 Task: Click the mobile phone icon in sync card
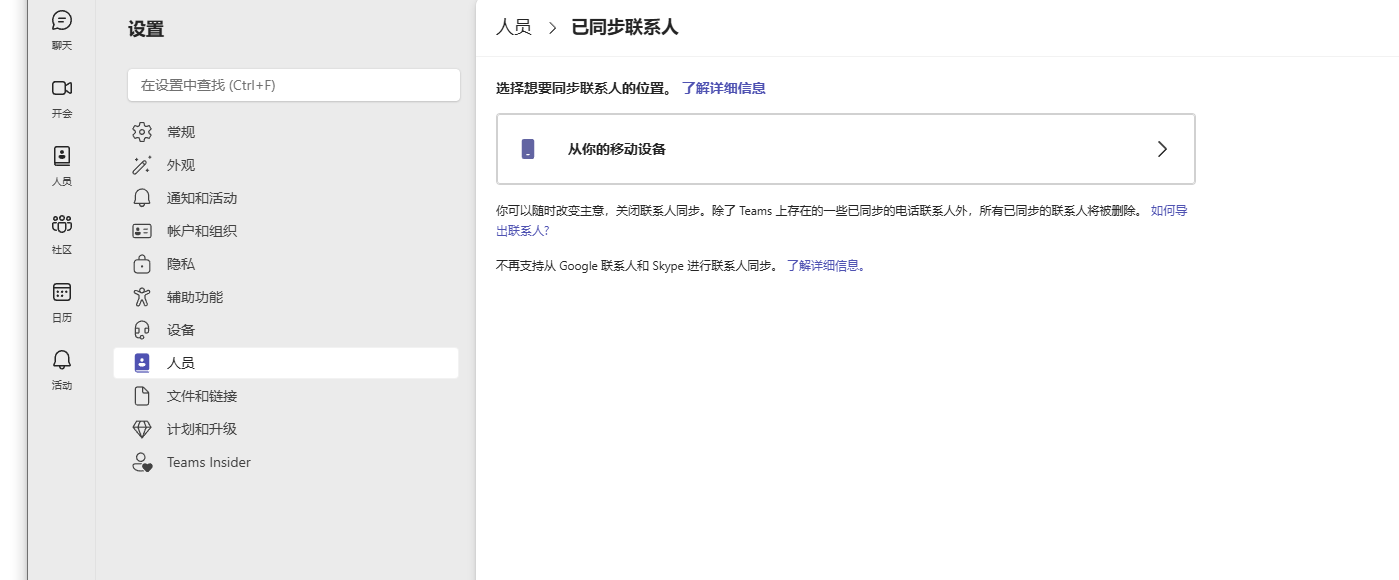(x=528, y=149)
